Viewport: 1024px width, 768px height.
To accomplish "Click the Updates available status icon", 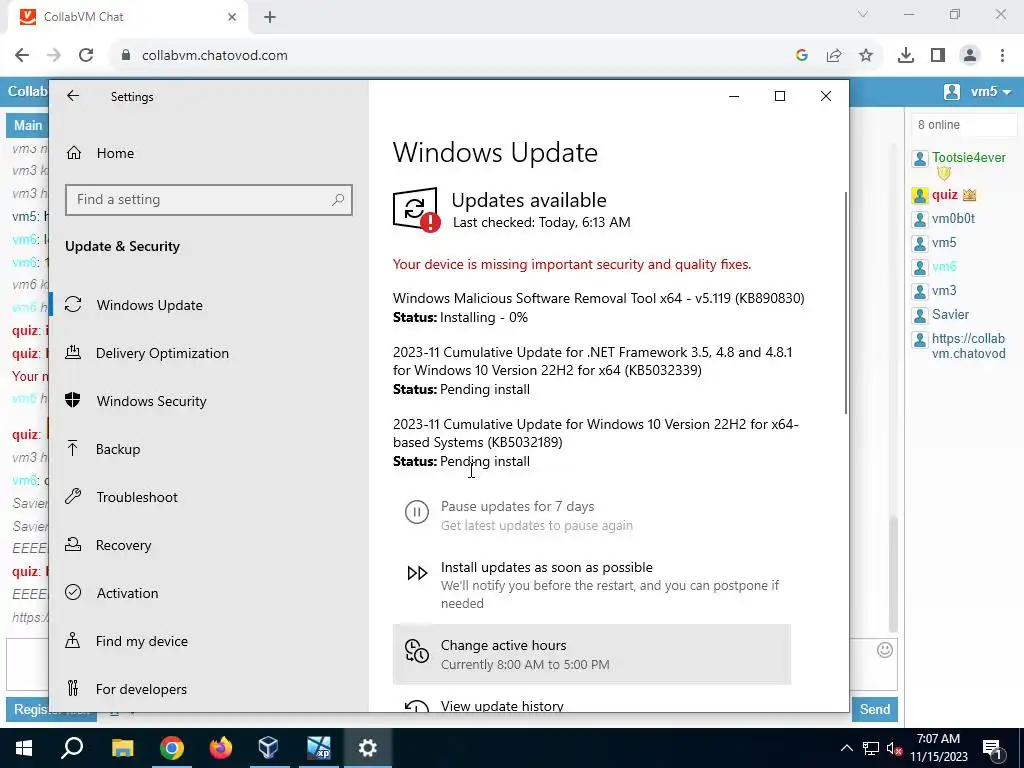I will point(416,210).
